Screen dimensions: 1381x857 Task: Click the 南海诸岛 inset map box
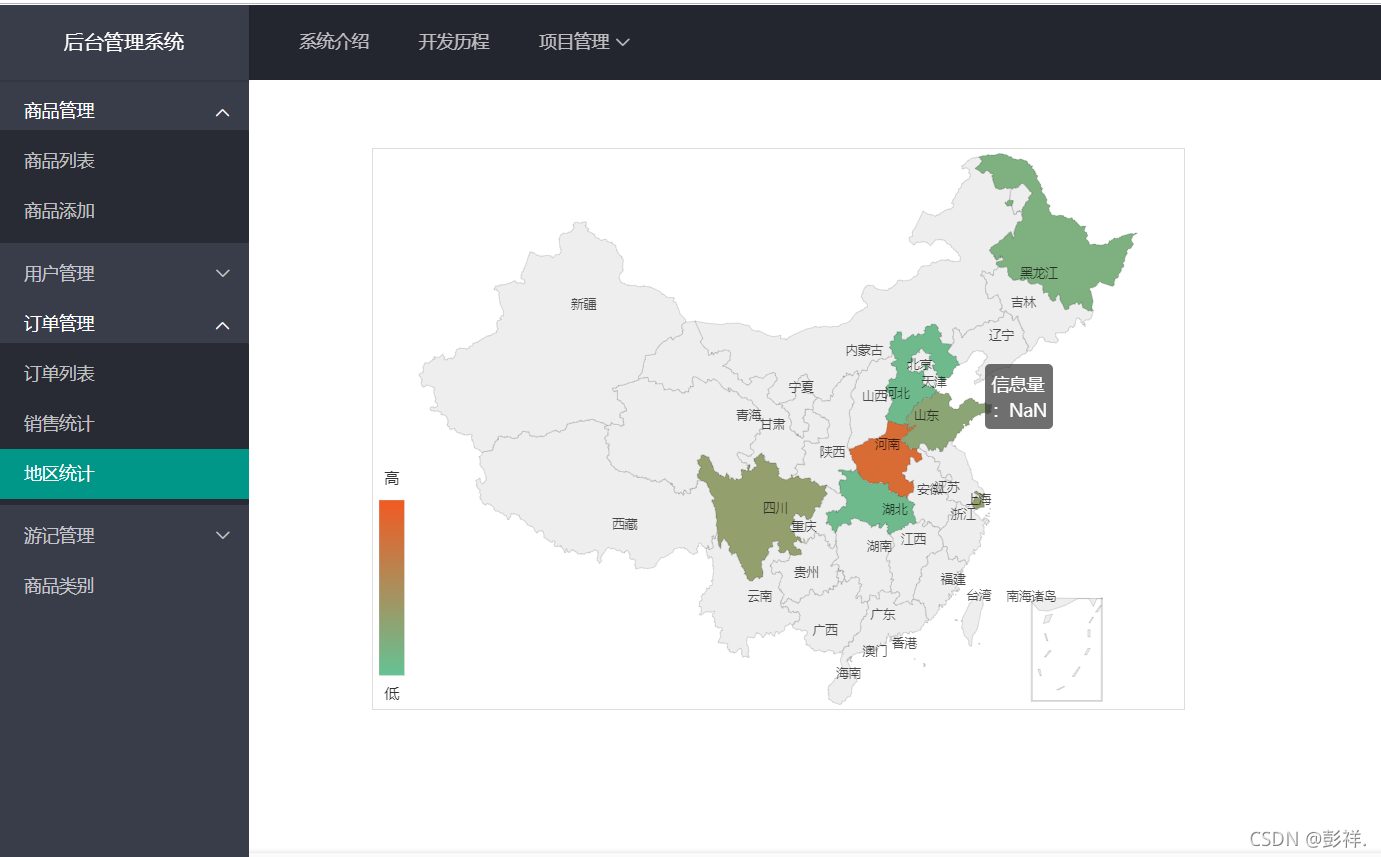pyautogui.click(x=1067, y=649)
